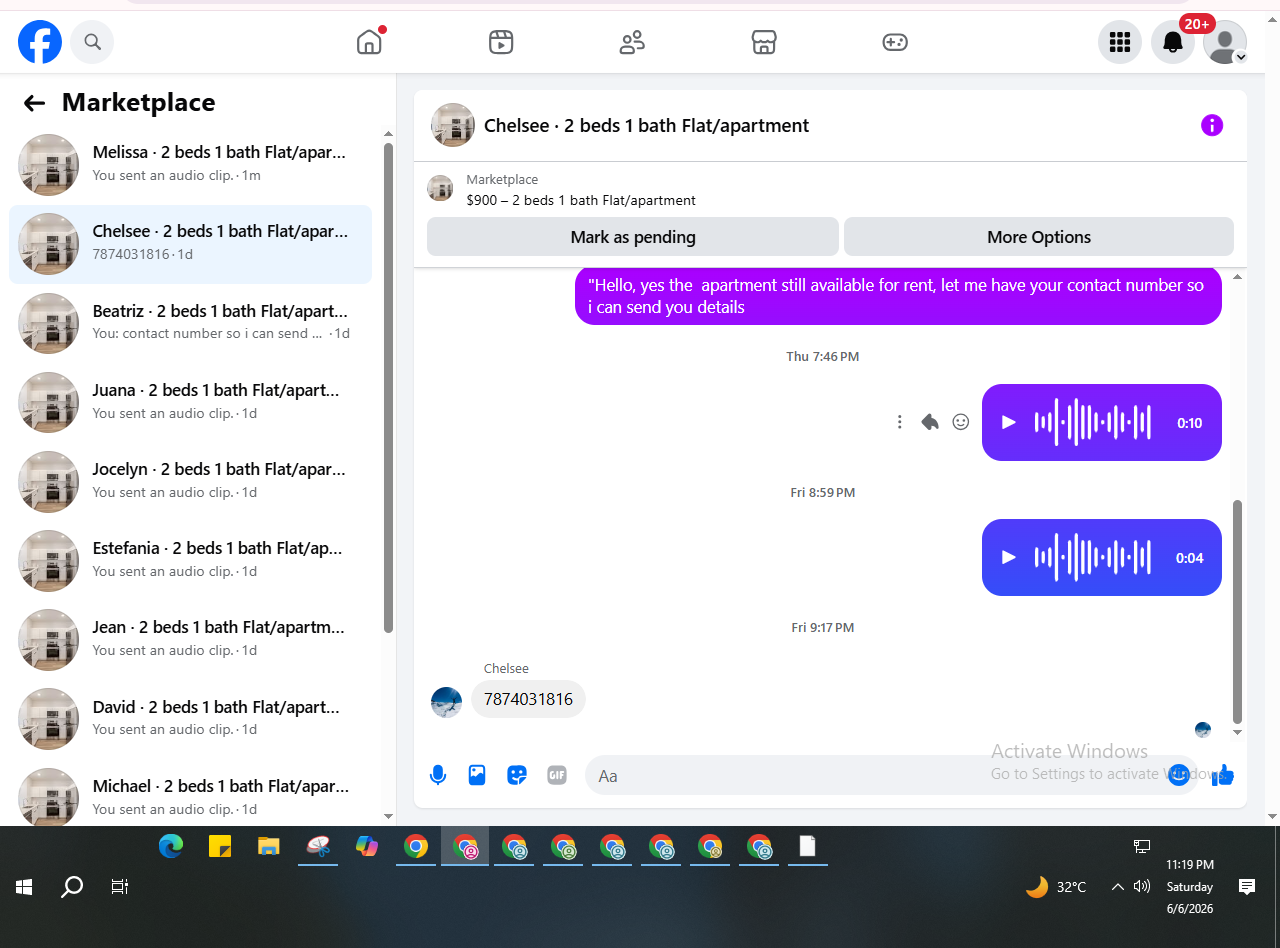Open the Reels video icon
Image resolution: width=1280 pixels, height=948 pixels.
click(x=501, y=42)
